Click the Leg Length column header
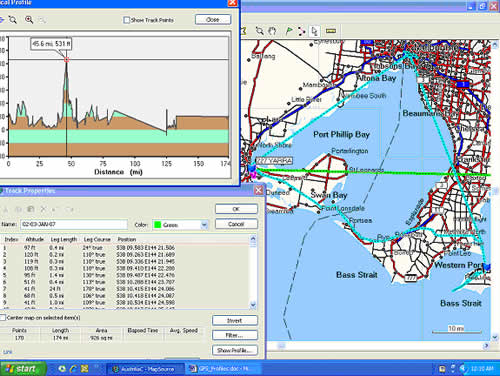Image resolution: width=500 pixels, height=376 pixels. click(x=64, y=239)
